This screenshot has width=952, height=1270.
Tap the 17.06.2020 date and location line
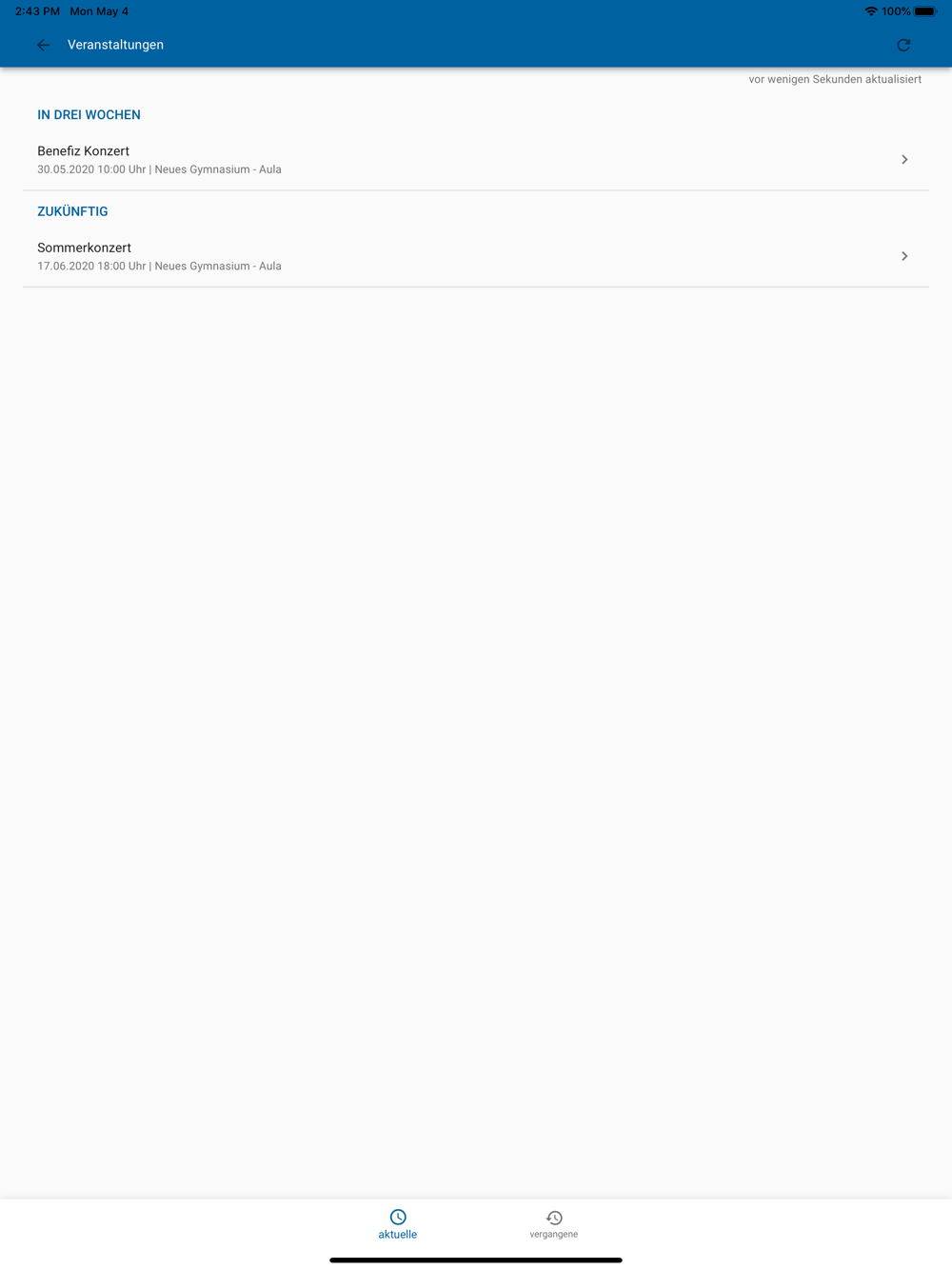click(x=159, y=267)
